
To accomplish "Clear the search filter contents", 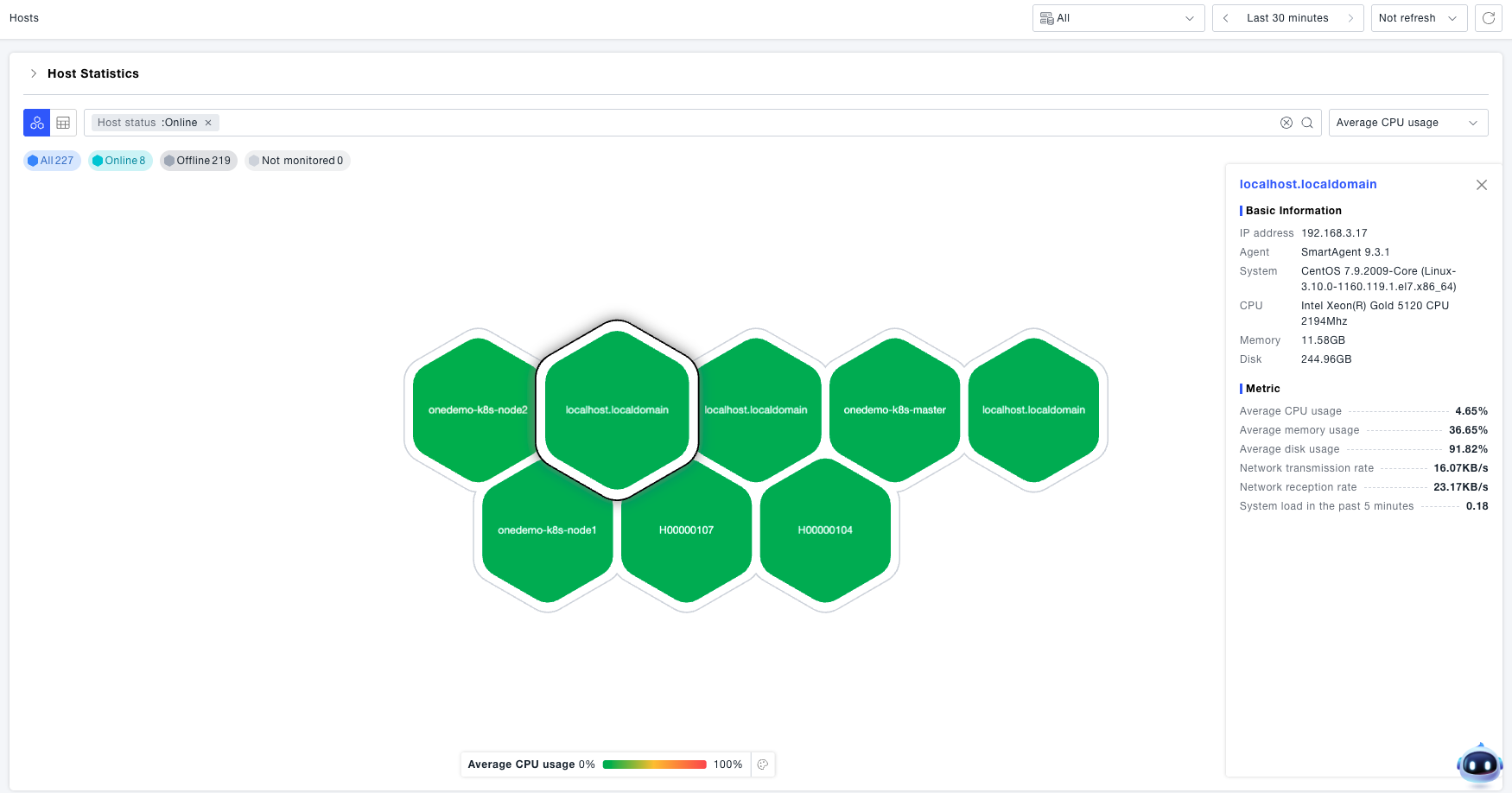I will [1286, 123].
